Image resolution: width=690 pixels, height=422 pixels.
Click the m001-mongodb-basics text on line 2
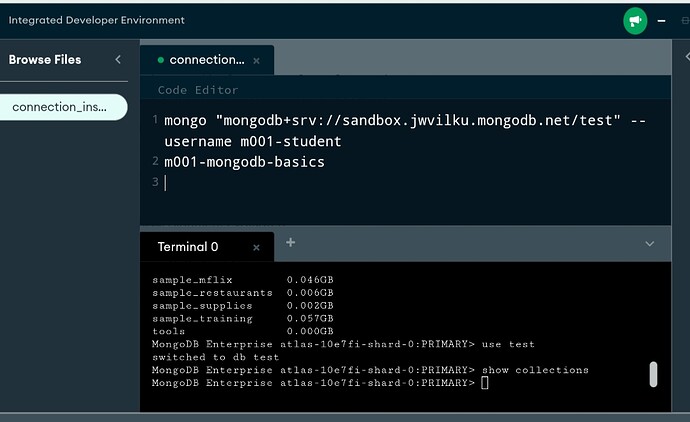[244, 162]
